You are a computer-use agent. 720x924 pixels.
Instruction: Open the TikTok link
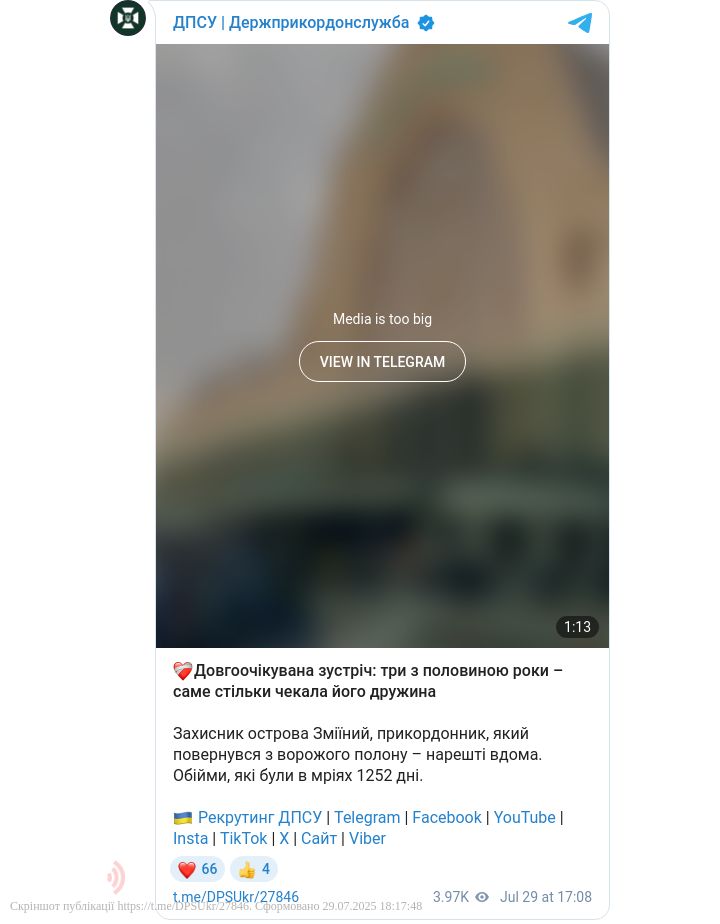pos(243,838)
